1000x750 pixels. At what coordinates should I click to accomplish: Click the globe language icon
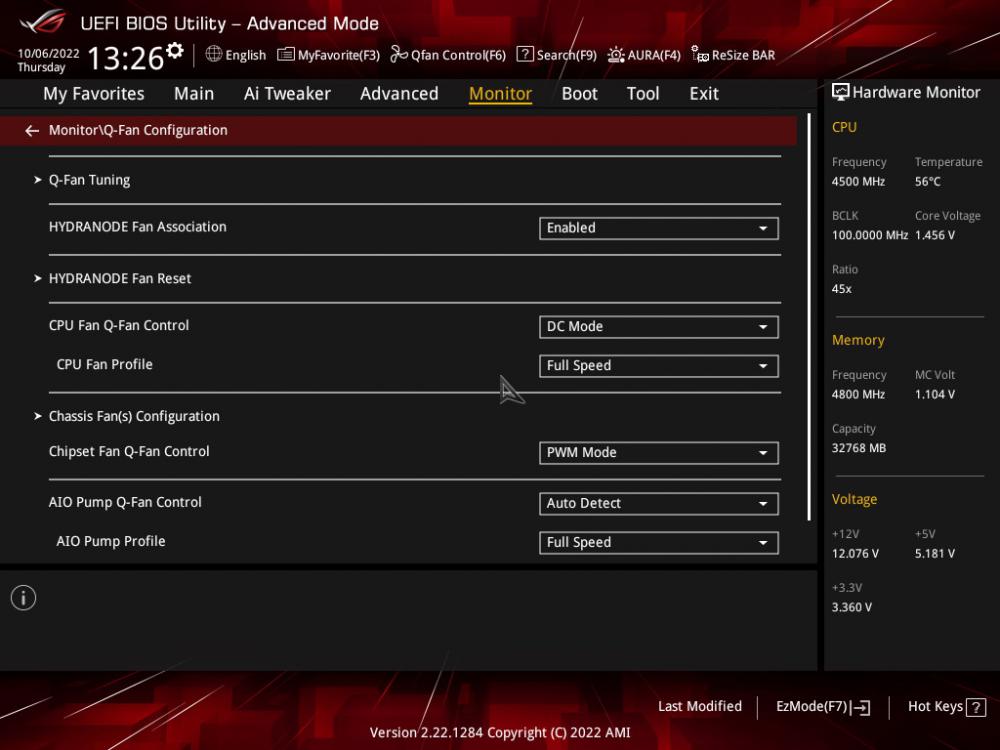[214, 54]
